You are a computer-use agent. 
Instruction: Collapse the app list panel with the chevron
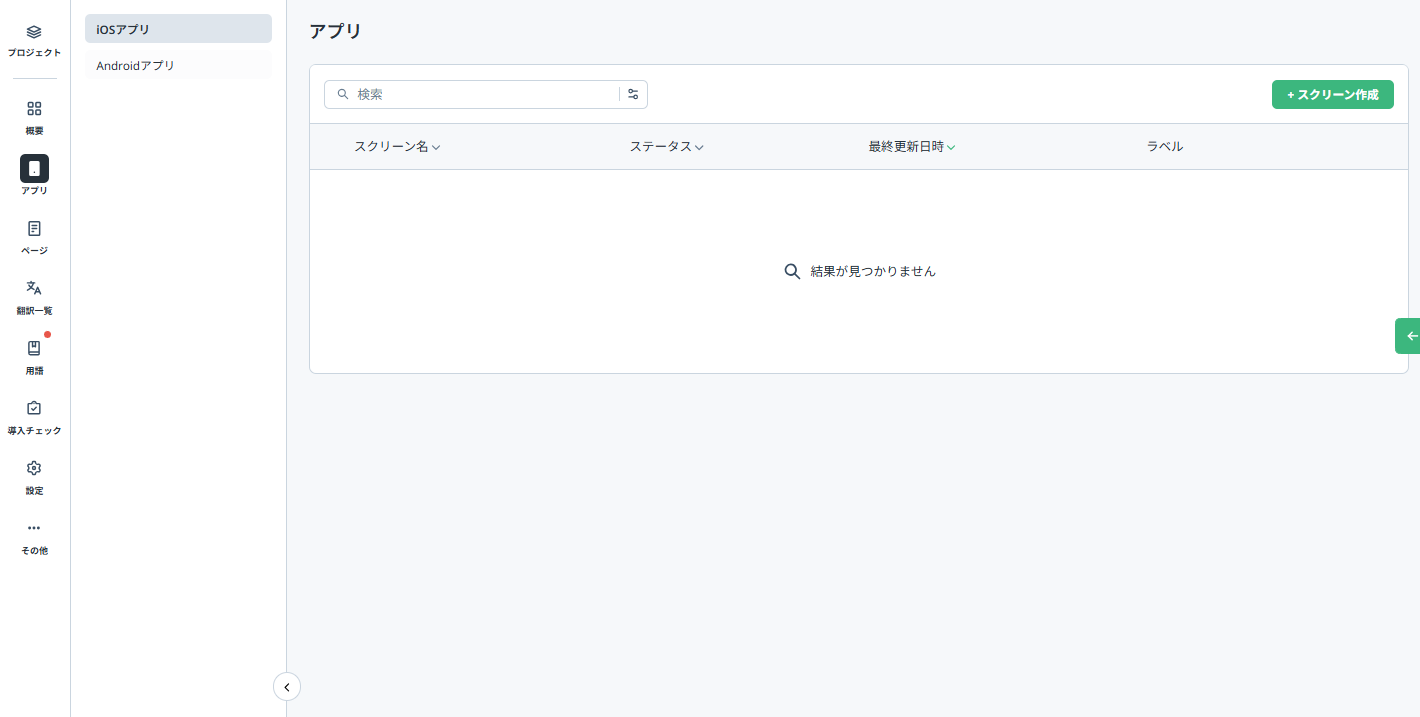pyautogui.click(x=287, y=687)
